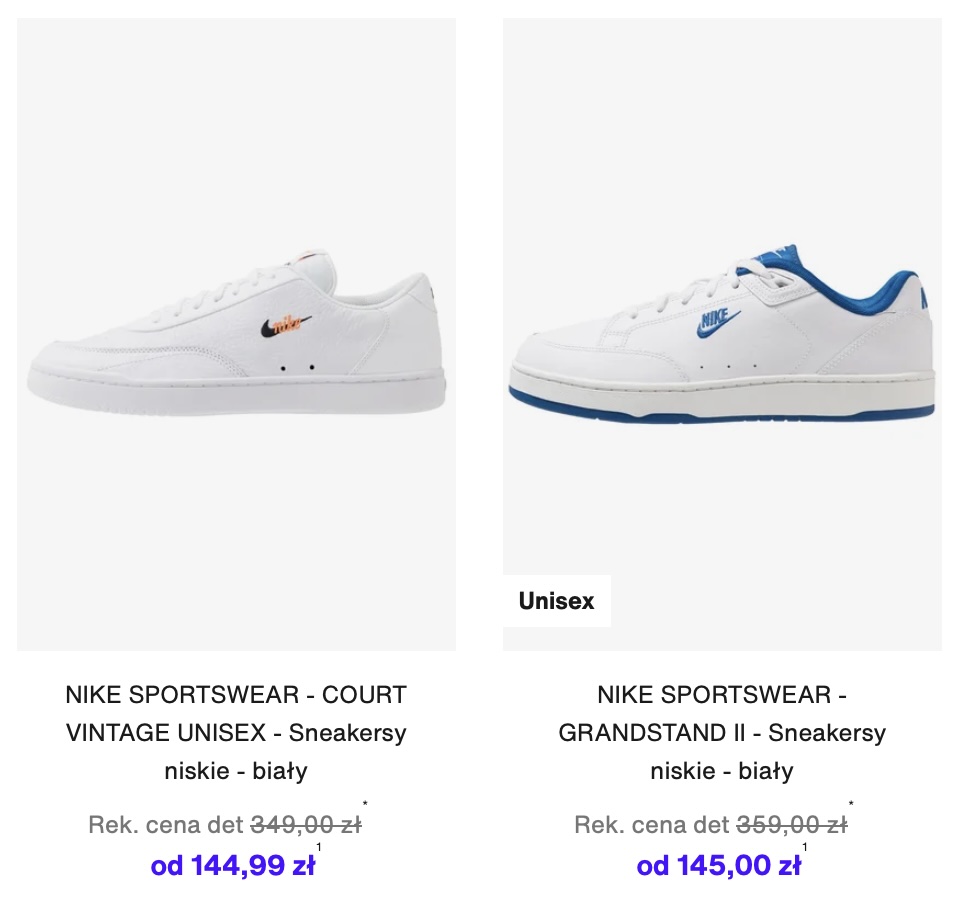Click the Rek. cena det label under Court Vintage

click(x=167, y=825)
